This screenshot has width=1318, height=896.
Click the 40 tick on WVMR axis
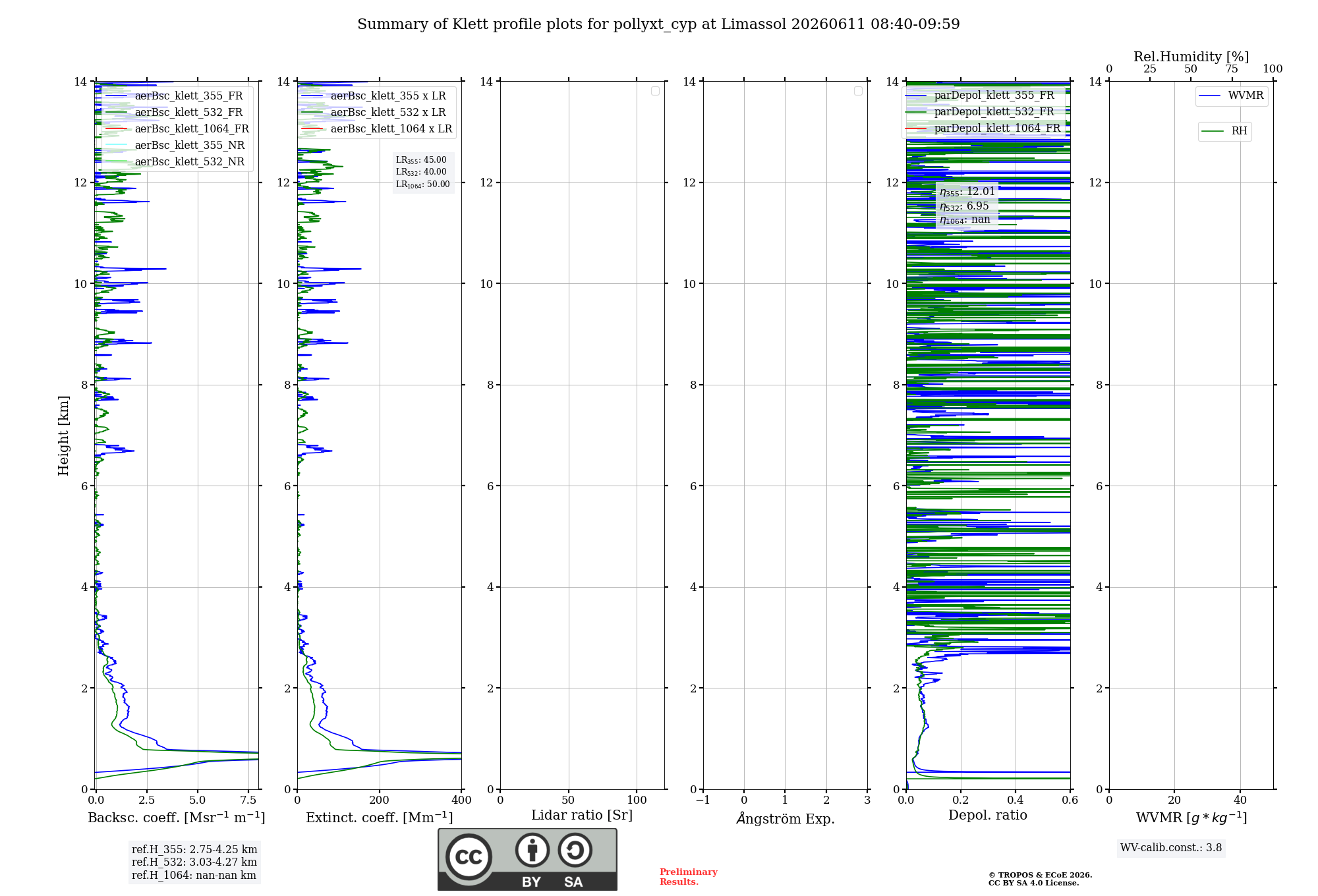(x=1240, y=800)
